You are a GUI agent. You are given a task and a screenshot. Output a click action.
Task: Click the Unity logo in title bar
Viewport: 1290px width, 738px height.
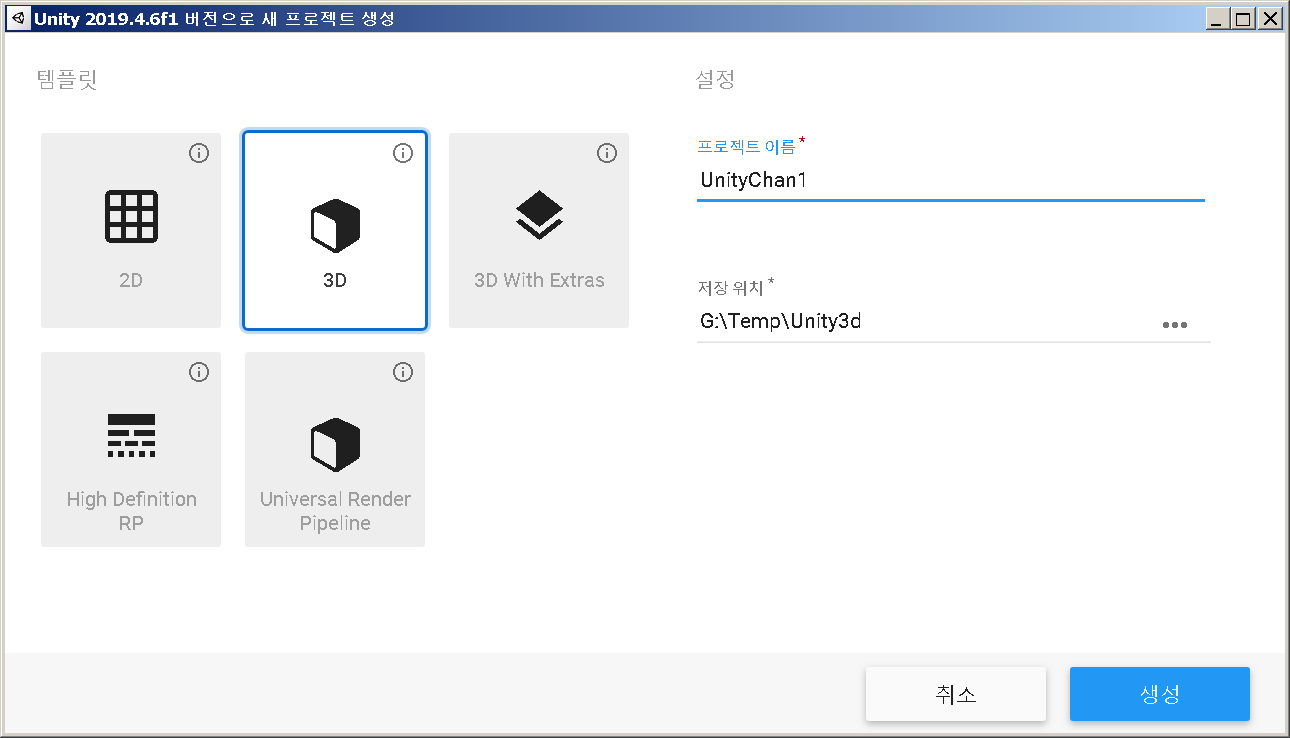18,18
